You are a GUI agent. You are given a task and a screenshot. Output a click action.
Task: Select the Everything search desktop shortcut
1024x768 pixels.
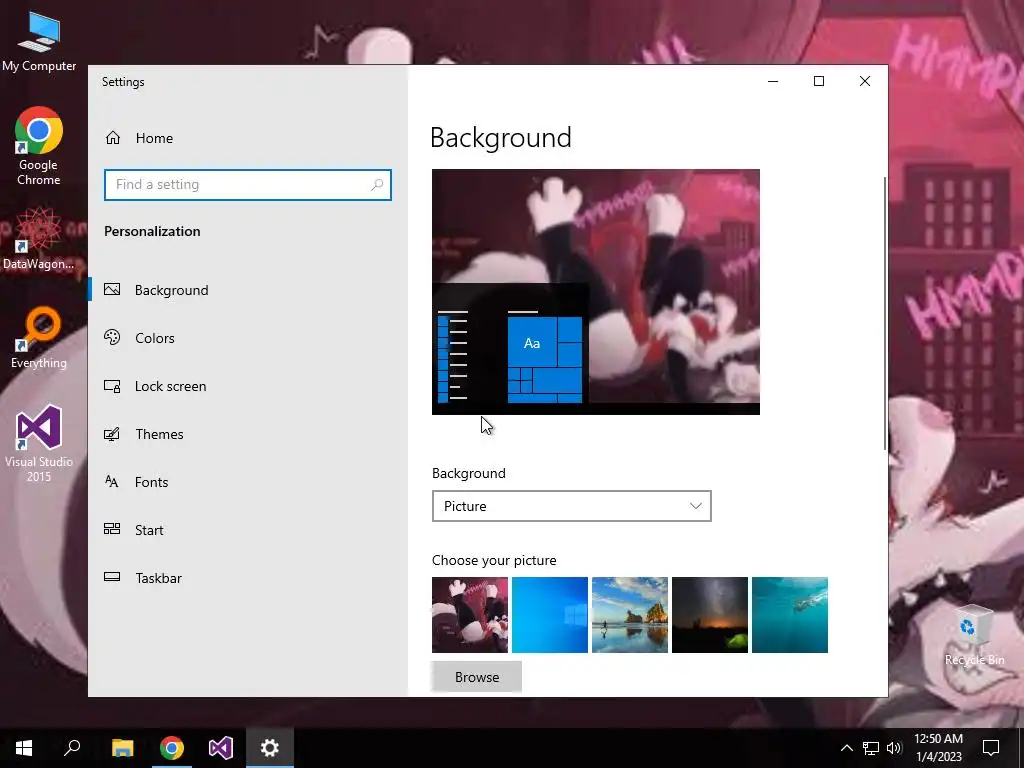[39, 338]
